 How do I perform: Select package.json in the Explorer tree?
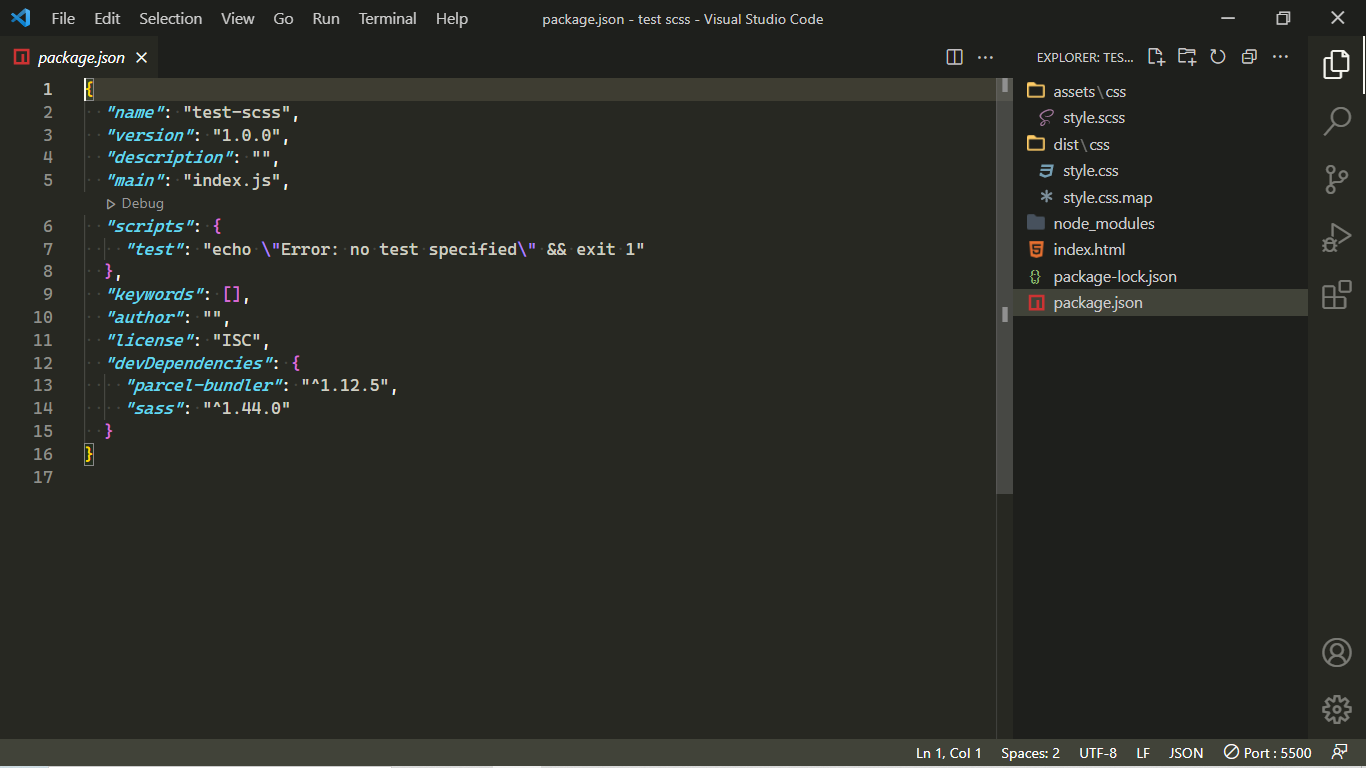(1160, 303)
